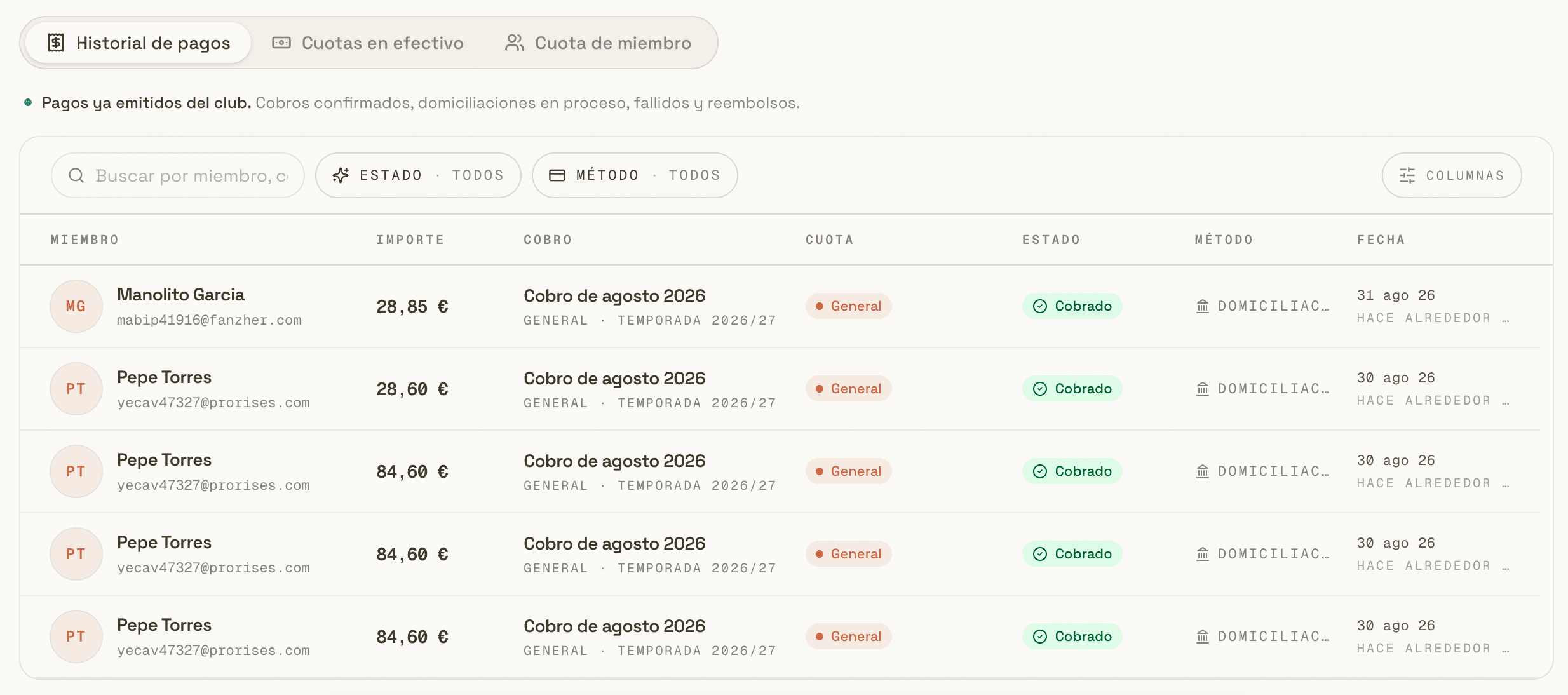The height and width of the screenshot is (695, 1568).
Task: Click the users icon in Cuota de miembro
Action: (x=514, y=43)
